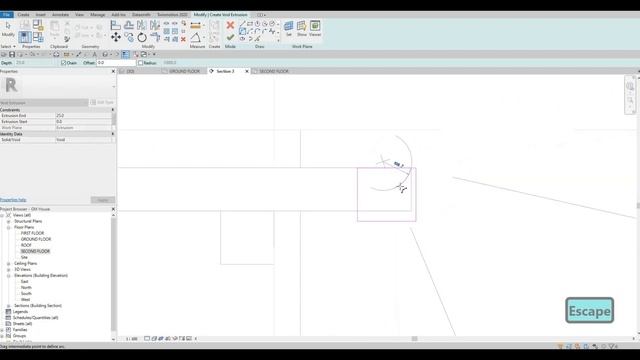Click the Show work plane icon

pos(302,26)
